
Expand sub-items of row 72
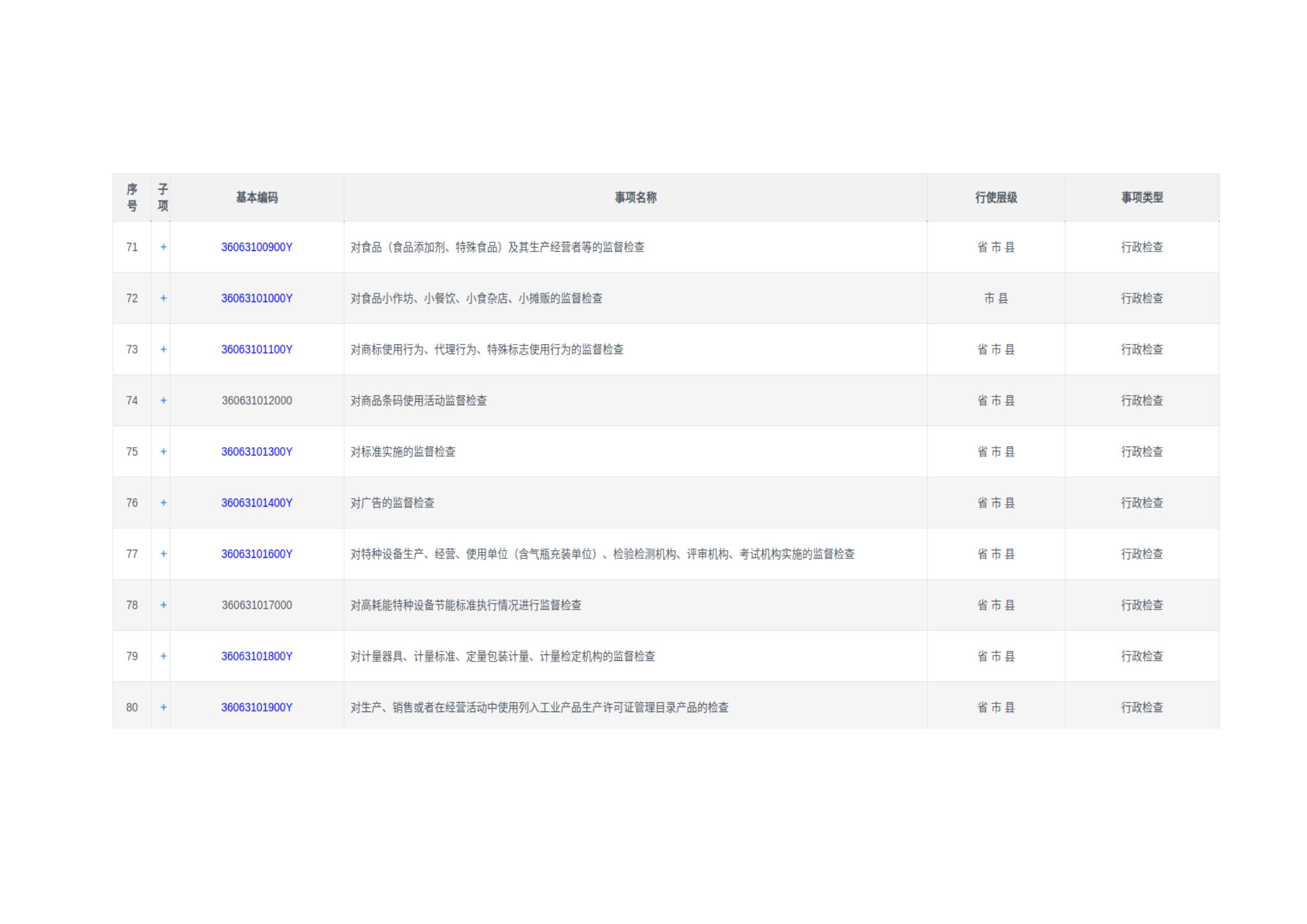[164, 298]
